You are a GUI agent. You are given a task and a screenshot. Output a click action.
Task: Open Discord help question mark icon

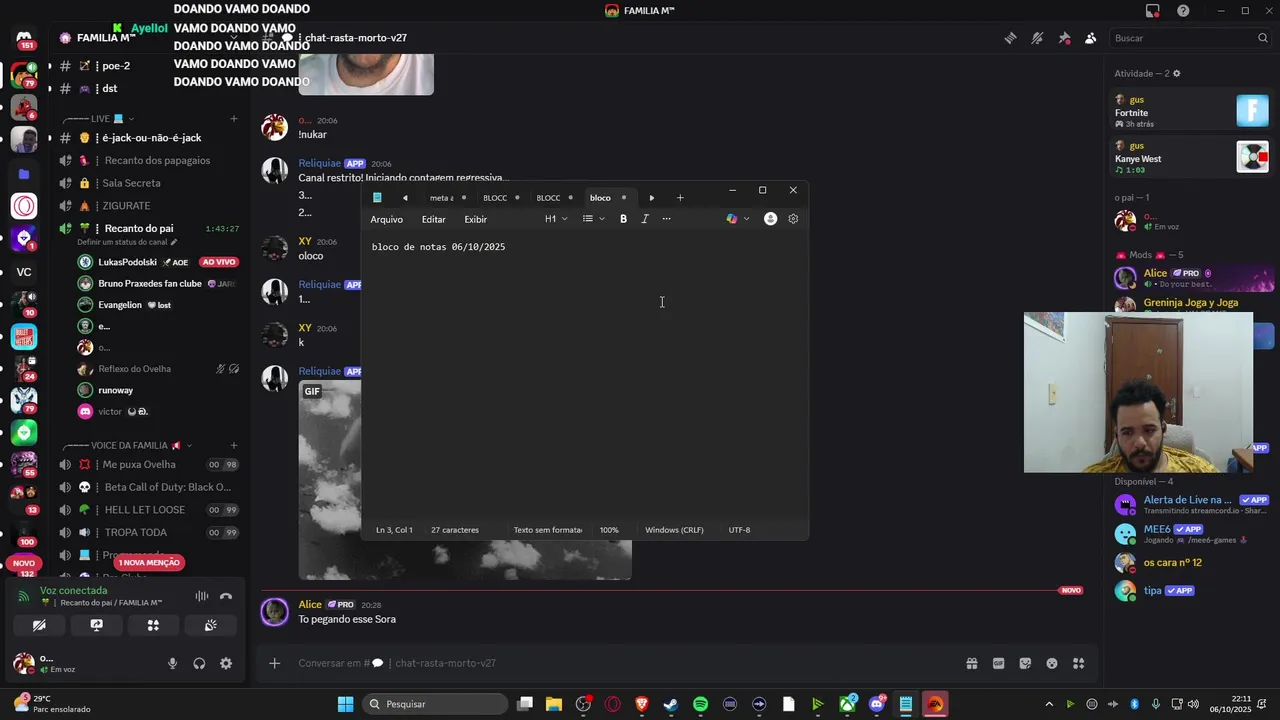(1183, 11)
